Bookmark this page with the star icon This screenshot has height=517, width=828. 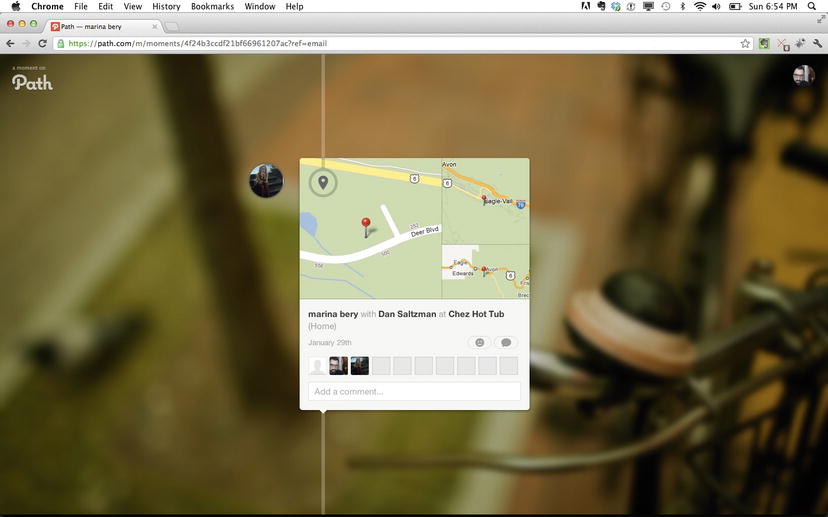pos(745,43)
